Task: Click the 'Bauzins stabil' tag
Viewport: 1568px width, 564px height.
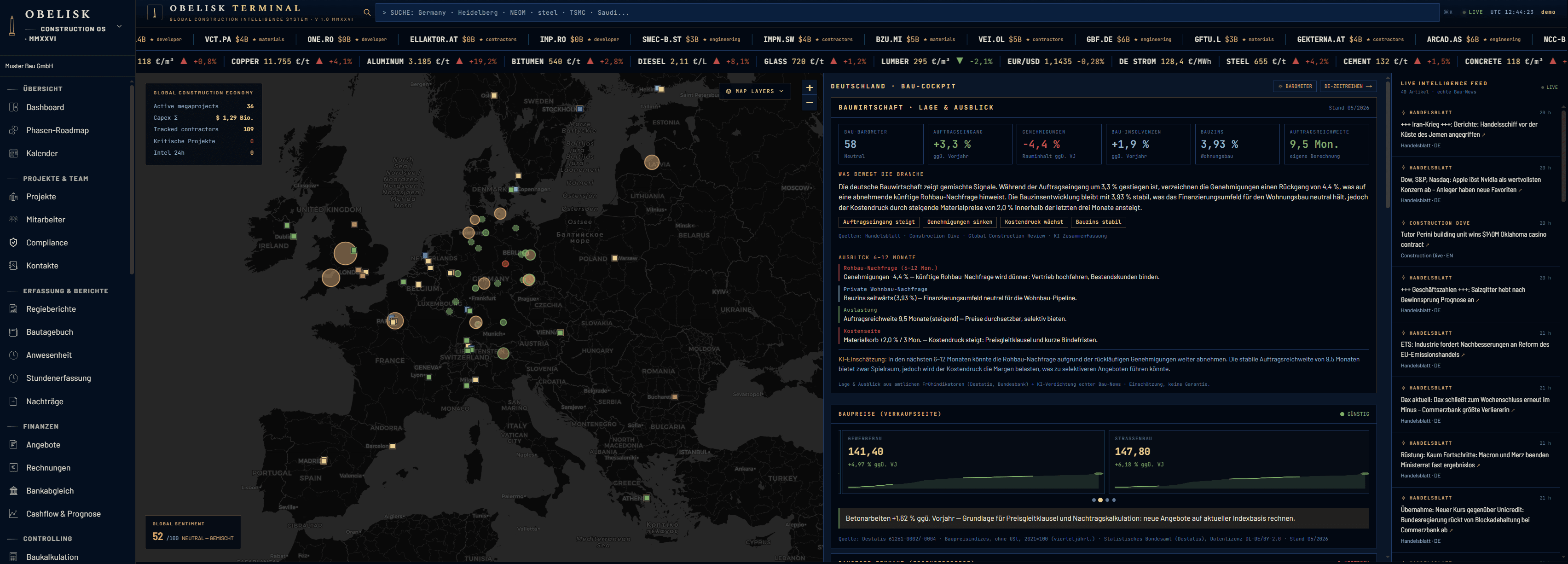Action: [1098, 222]
